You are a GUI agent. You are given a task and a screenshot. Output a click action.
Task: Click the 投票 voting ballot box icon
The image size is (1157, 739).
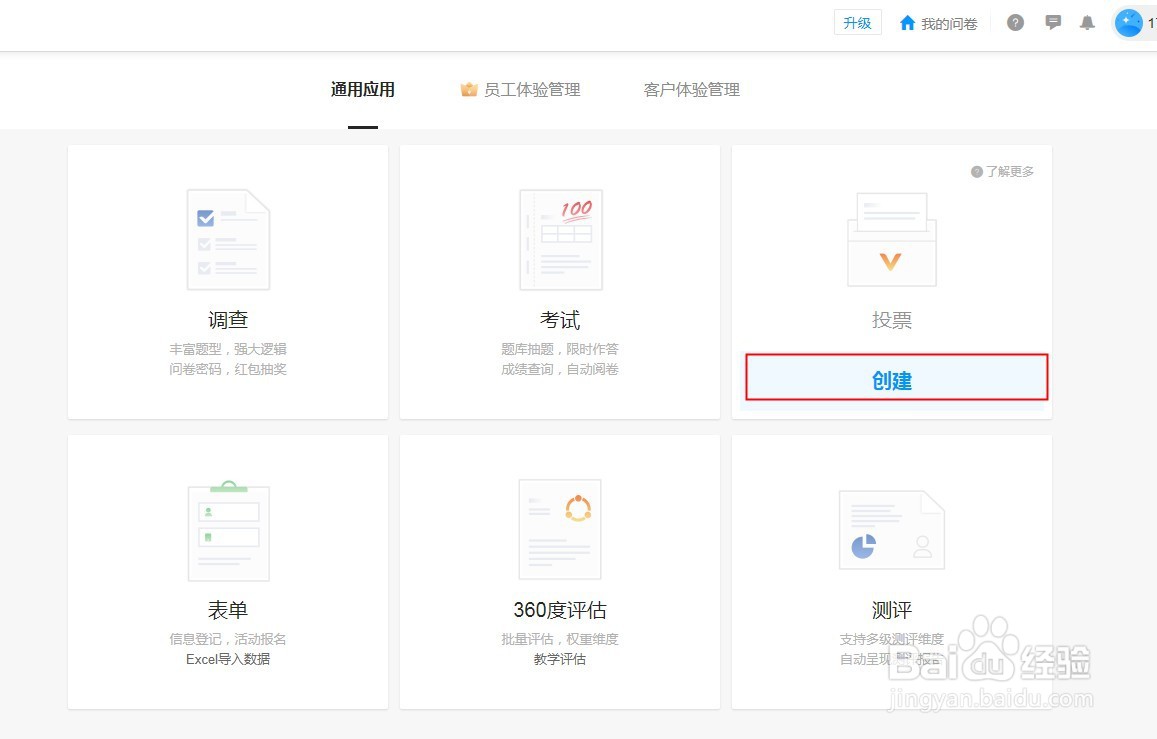(x=891, y=238)
